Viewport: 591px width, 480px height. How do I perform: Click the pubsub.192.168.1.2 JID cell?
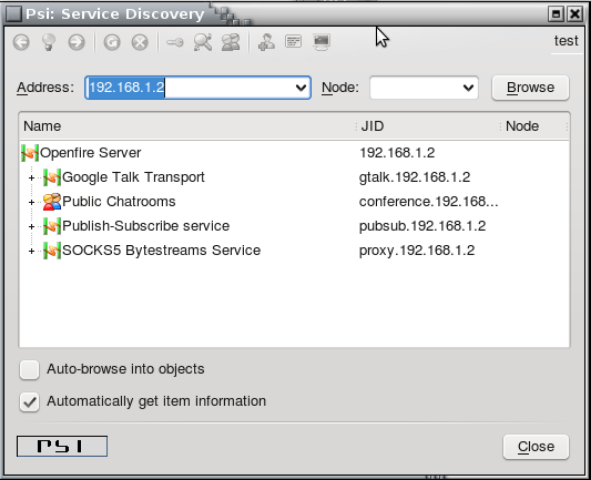click(x=422, y=226)
